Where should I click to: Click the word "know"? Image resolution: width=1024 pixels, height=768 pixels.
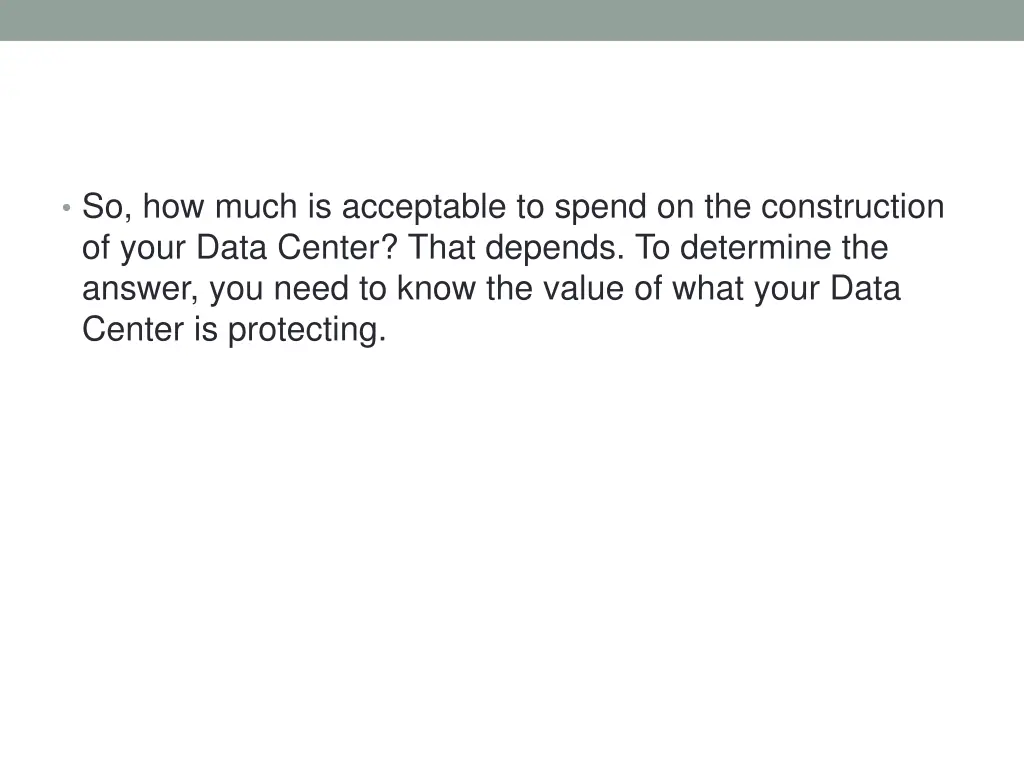pos(437,289)
